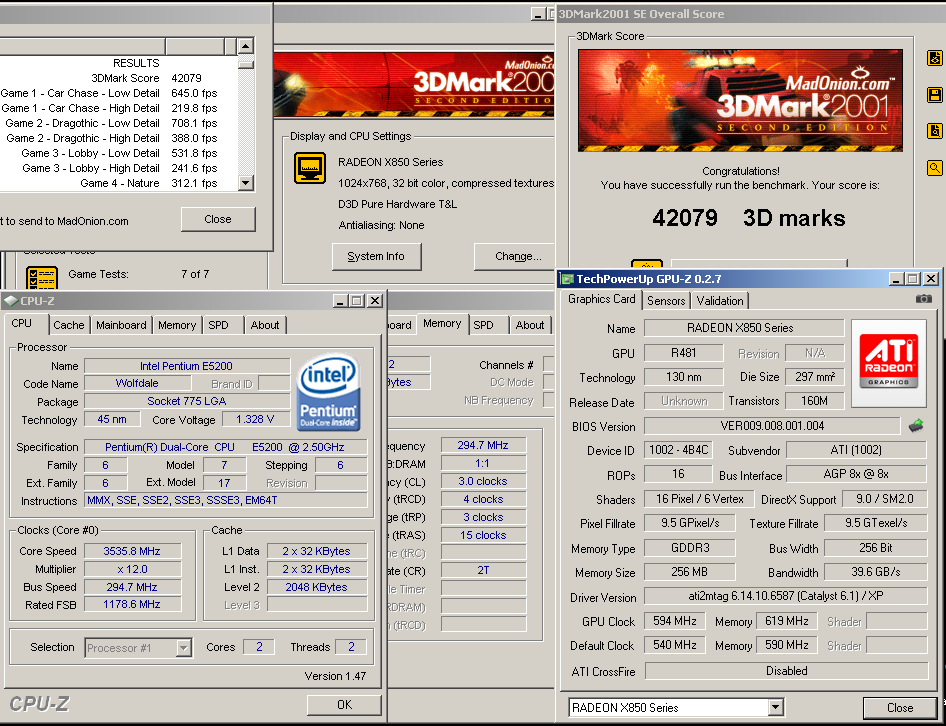Click the 3DMark2001 MadOnion banner in score window
The width and height of the screenshot is (946, 726).
[x=740, y=100]
